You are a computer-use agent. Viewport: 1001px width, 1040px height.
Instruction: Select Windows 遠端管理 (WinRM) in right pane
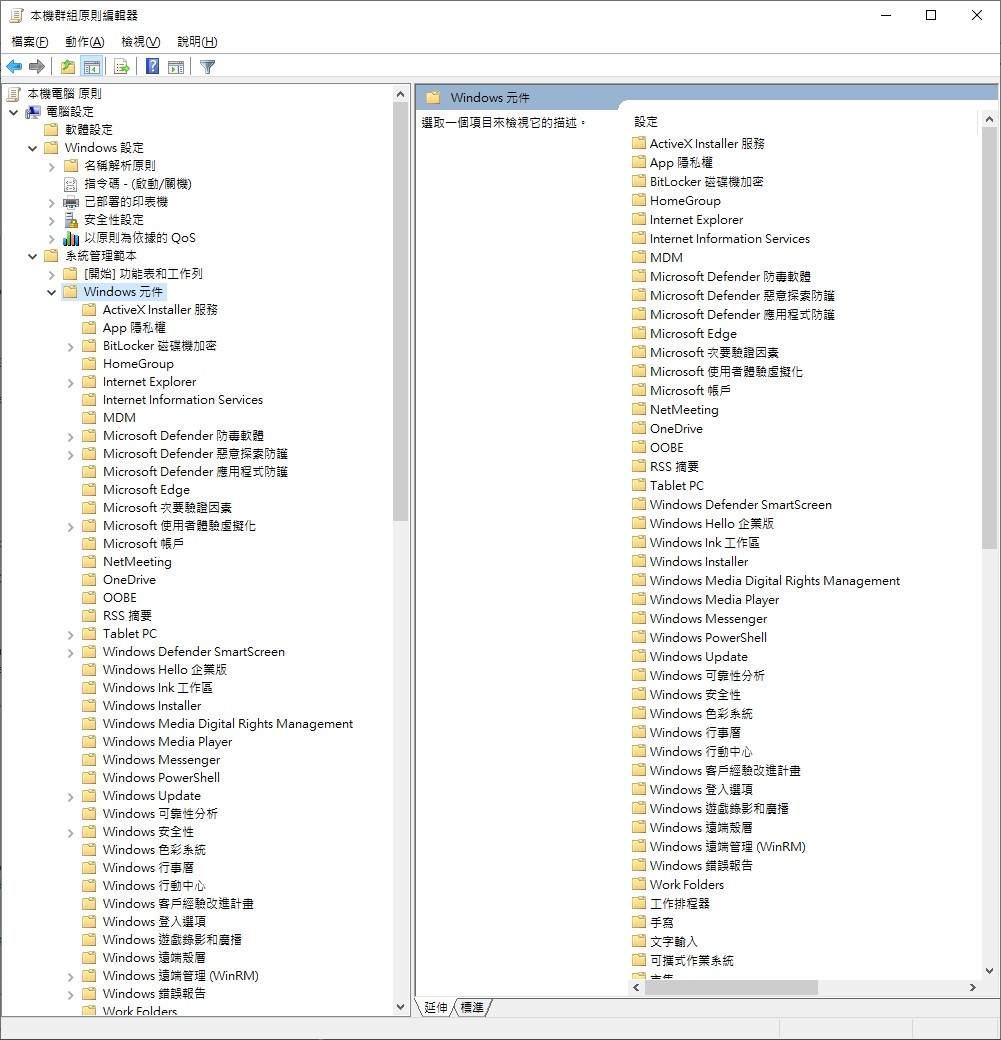pyautogui.click(x=727, y=847)
